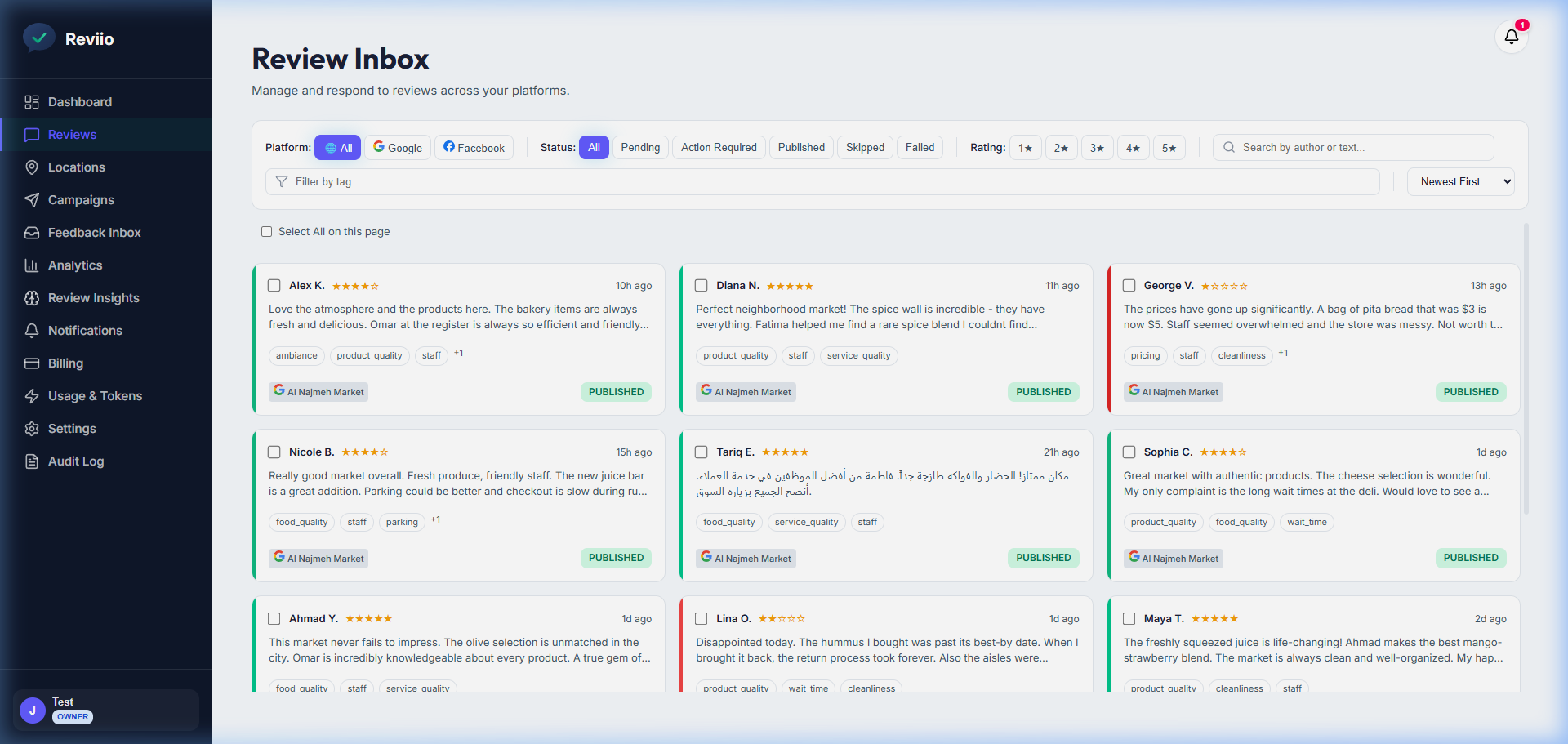Click PUBLISHED badge on Diana N. review
Screen dimensions: 1568x744
pos(1043,392)
